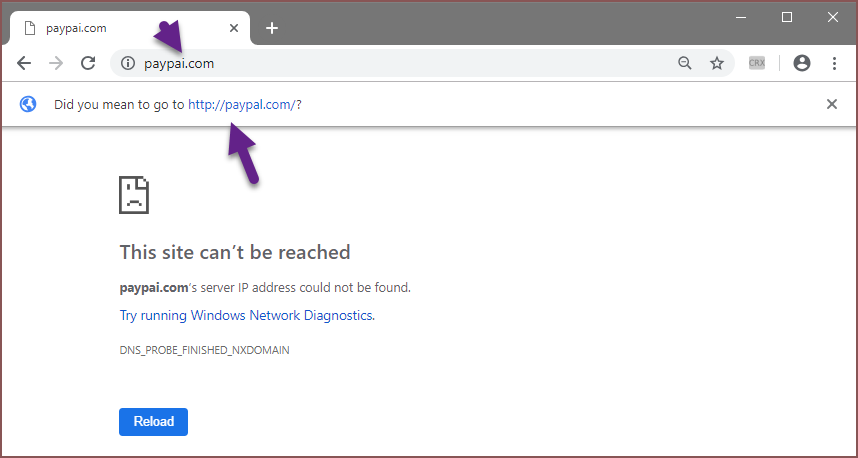Reload the page from the toolbar
Screen dimensions: 858x458
[88, 63]
